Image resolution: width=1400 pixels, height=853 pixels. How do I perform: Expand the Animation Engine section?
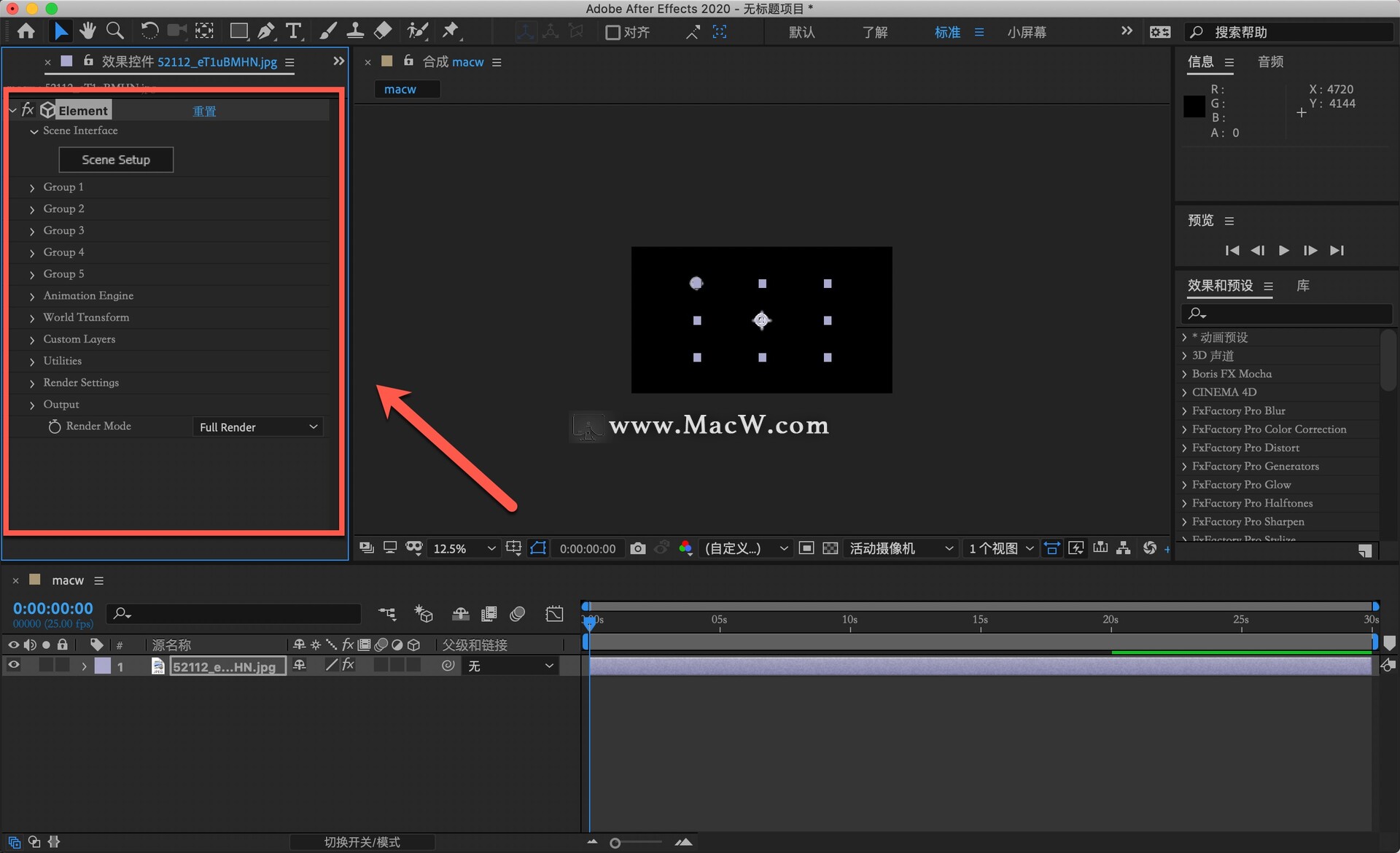[32, 296]
